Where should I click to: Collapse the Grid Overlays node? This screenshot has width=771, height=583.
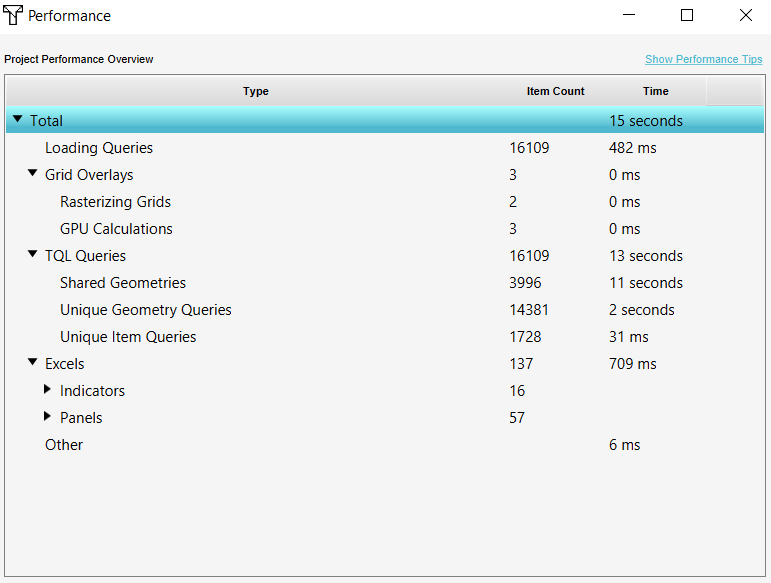tap(33, 174)
